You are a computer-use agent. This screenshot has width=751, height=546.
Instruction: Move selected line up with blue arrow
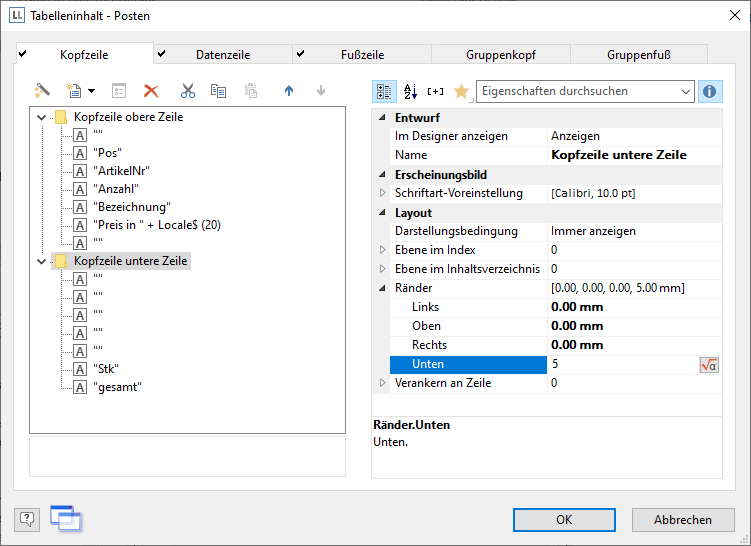coord(289,91)
